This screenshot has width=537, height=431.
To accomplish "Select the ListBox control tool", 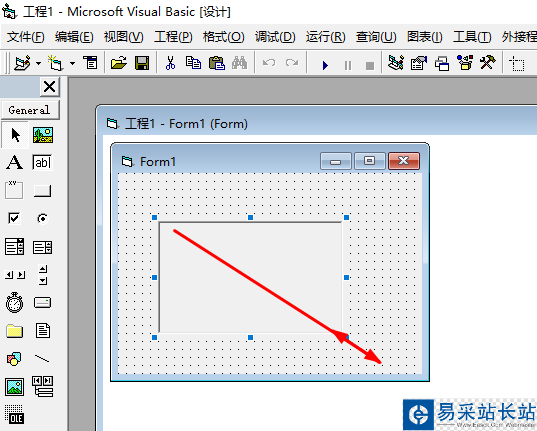I will pyautogui.click(x=42, y=247).
